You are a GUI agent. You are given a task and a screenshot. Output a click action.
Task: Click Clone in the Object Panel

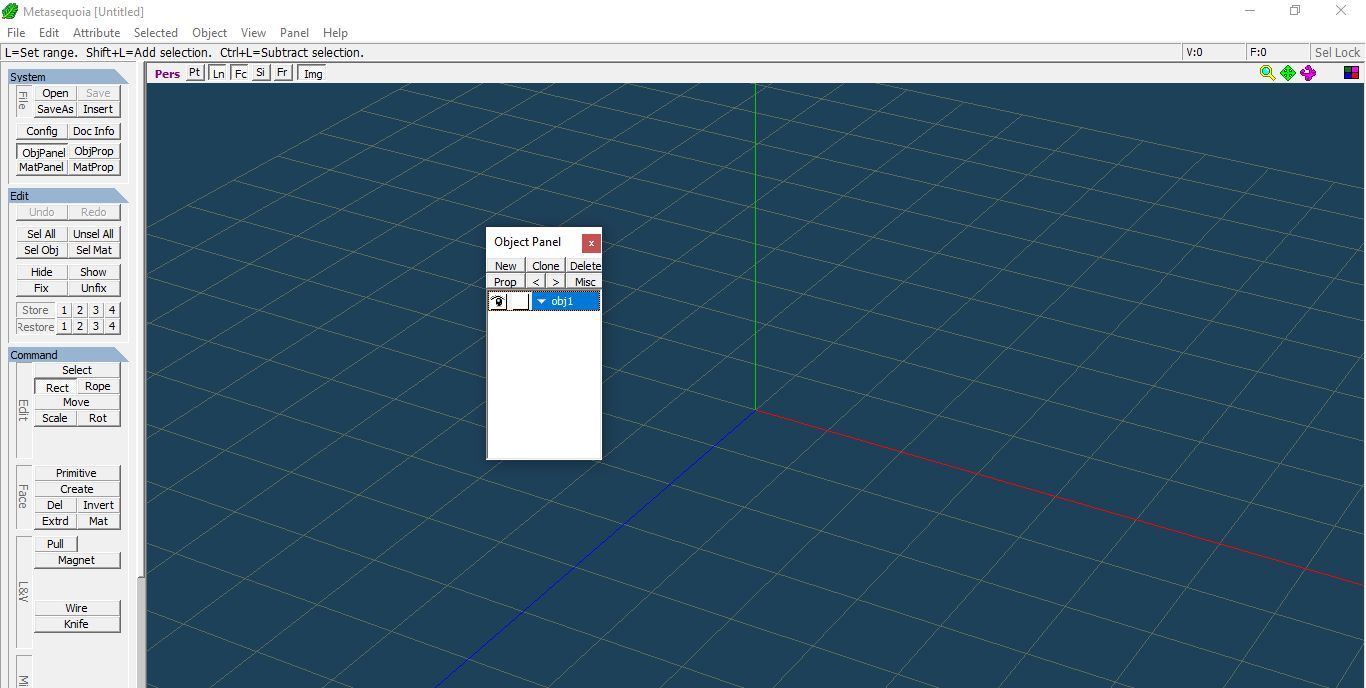point(546,266)
